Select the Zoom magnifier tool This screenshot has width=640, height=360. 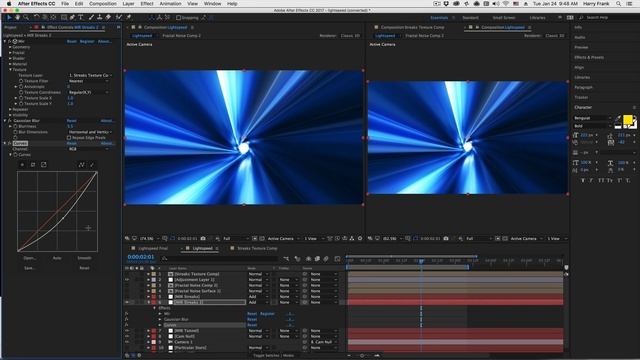(x=26, y=18)
